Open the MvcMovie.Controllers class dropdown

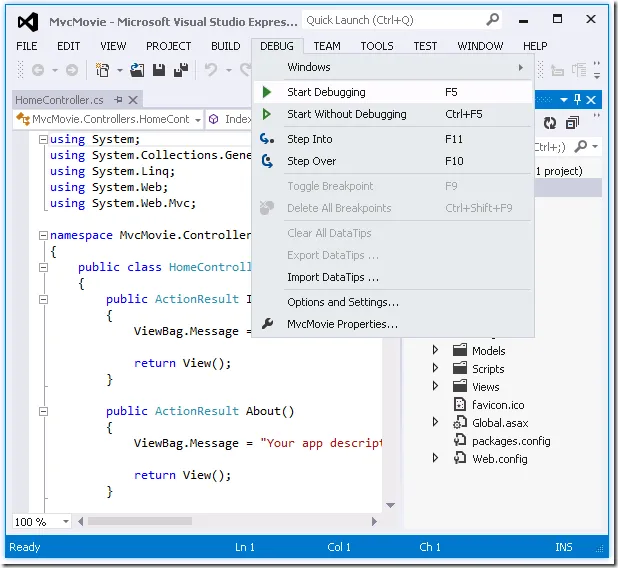click(x=198, y=119)
